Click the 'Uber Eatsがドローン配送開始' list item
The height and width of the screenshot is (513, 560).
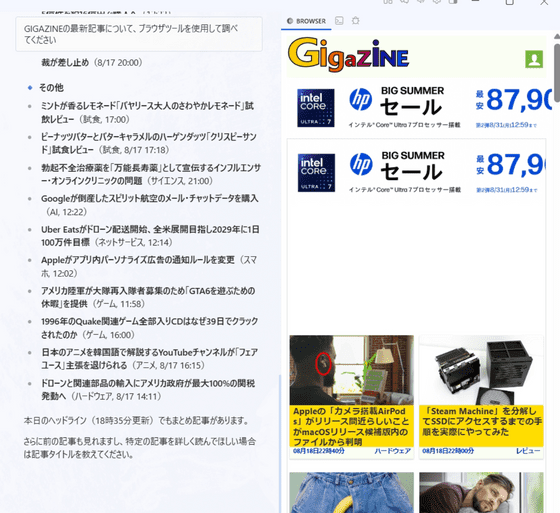point(150,236)
